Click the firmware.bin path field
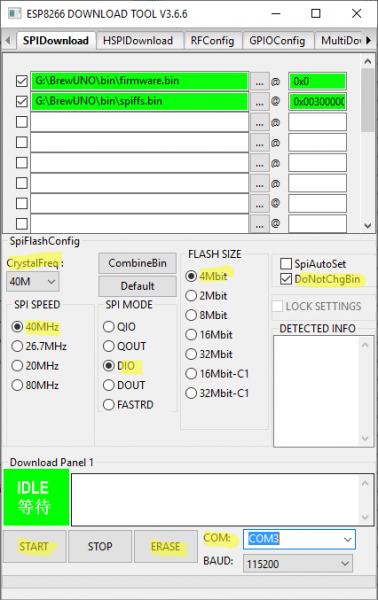The width and height of the screenshot is (378, 600). pyautogui.click(x=140, y=81)
